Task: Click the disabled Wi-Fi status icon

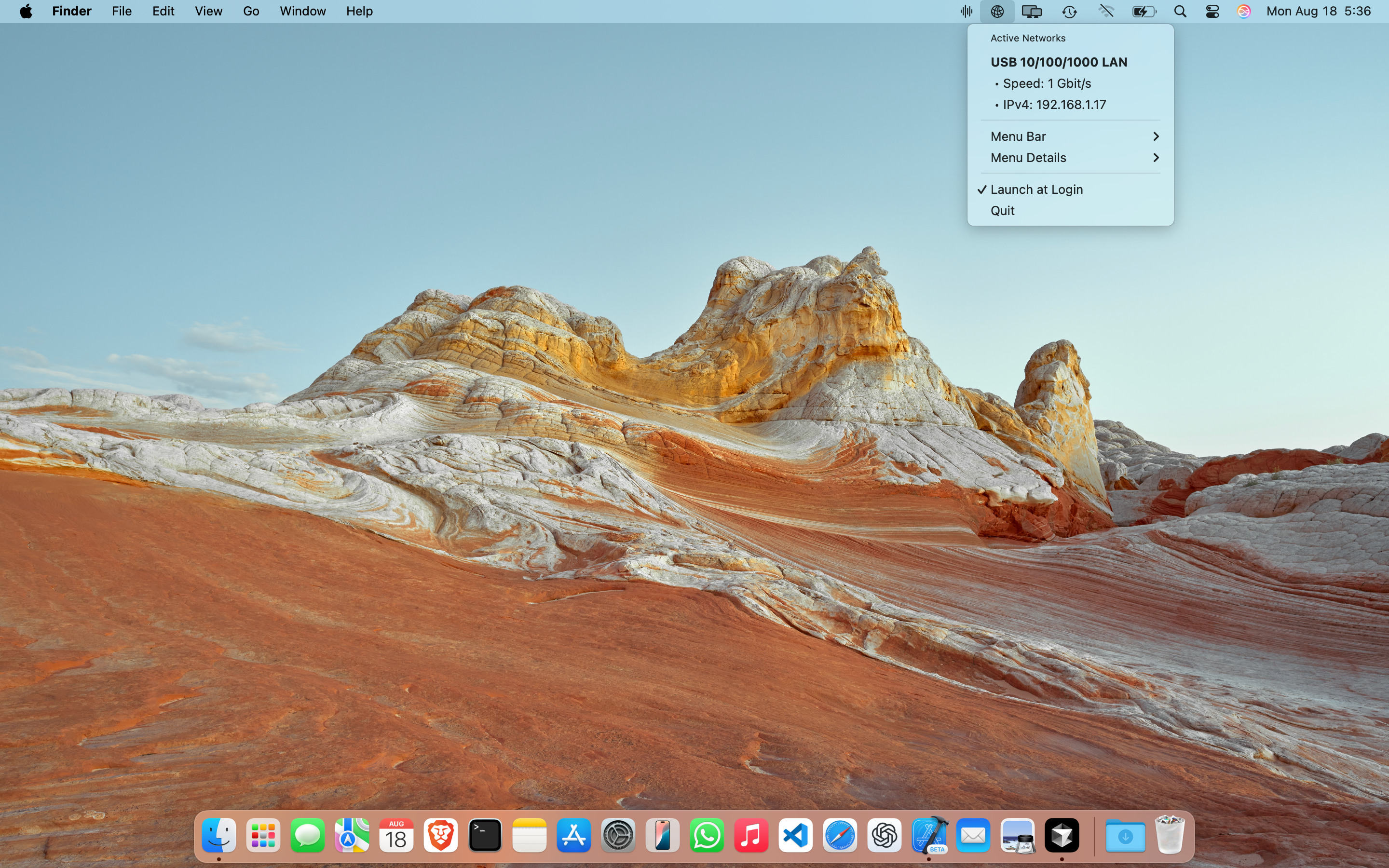Action: [x=1106, y=12]
